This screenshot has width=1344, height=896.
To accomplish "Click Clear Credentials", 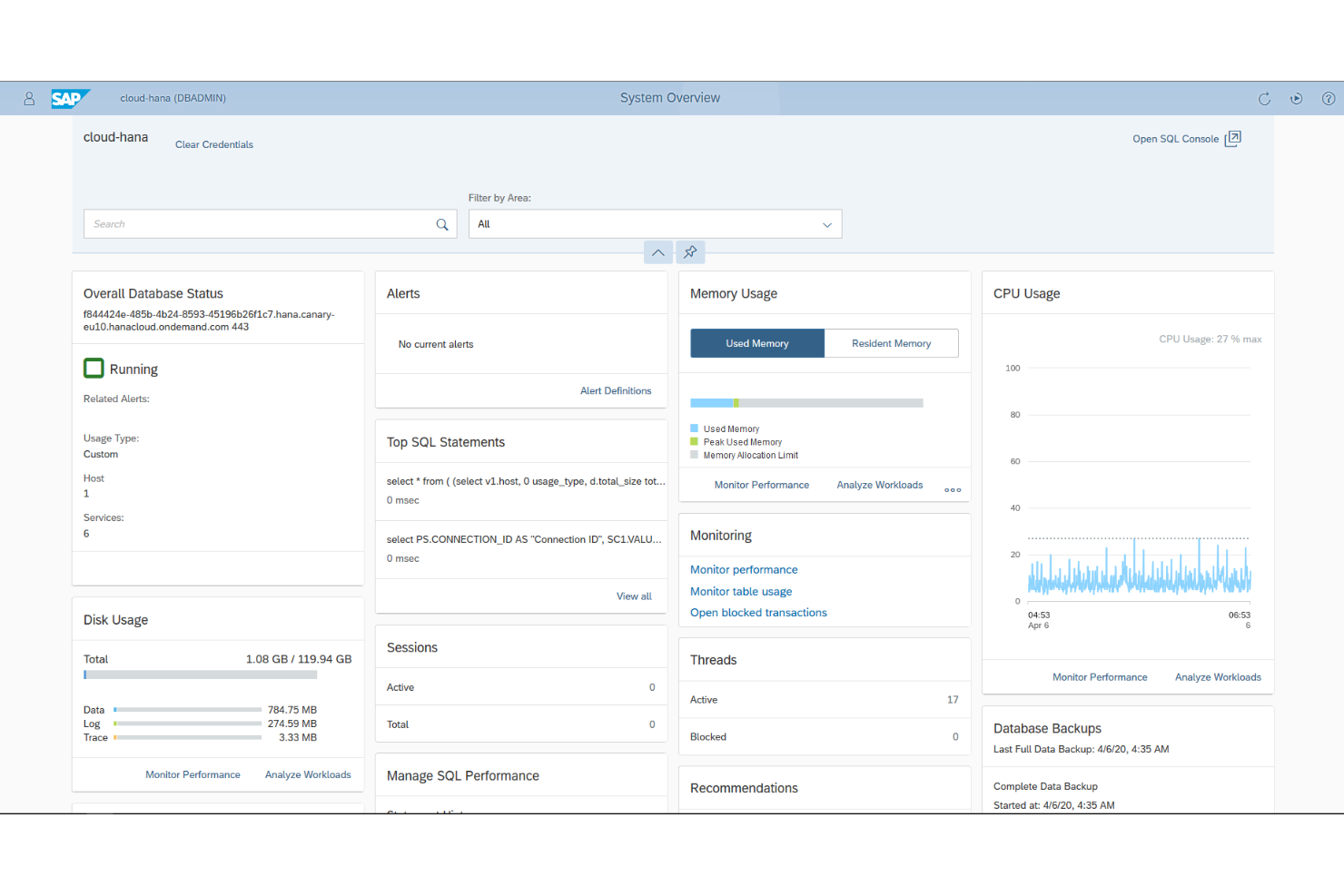I will coord(213,144).
